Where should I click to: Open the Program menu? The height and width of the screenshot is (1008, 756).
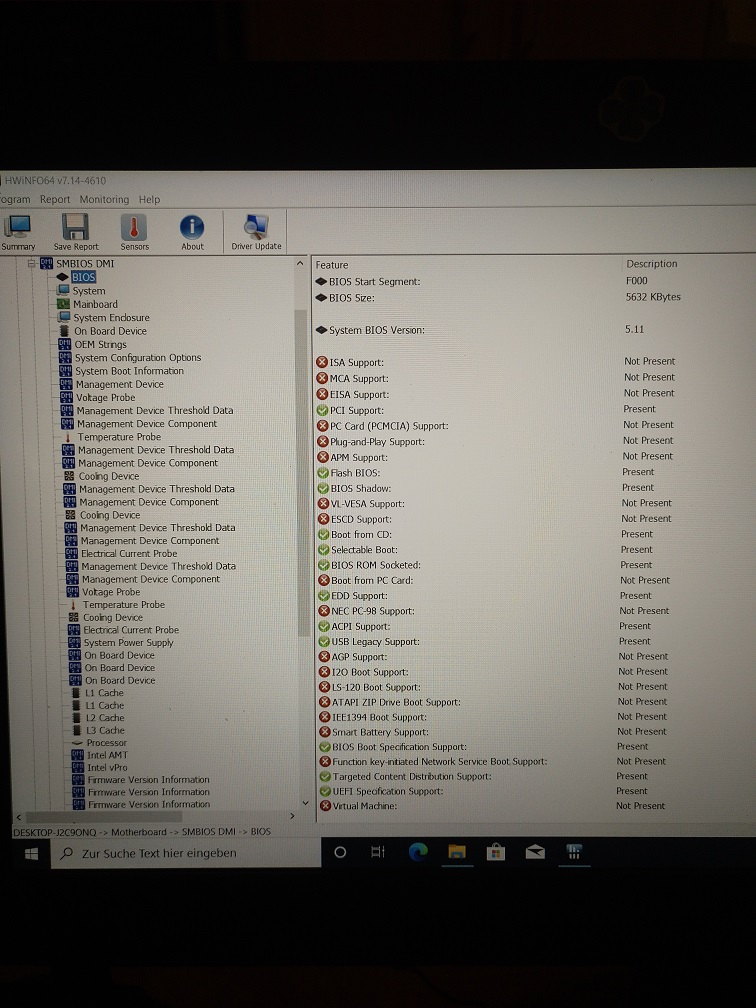[15, 199]
